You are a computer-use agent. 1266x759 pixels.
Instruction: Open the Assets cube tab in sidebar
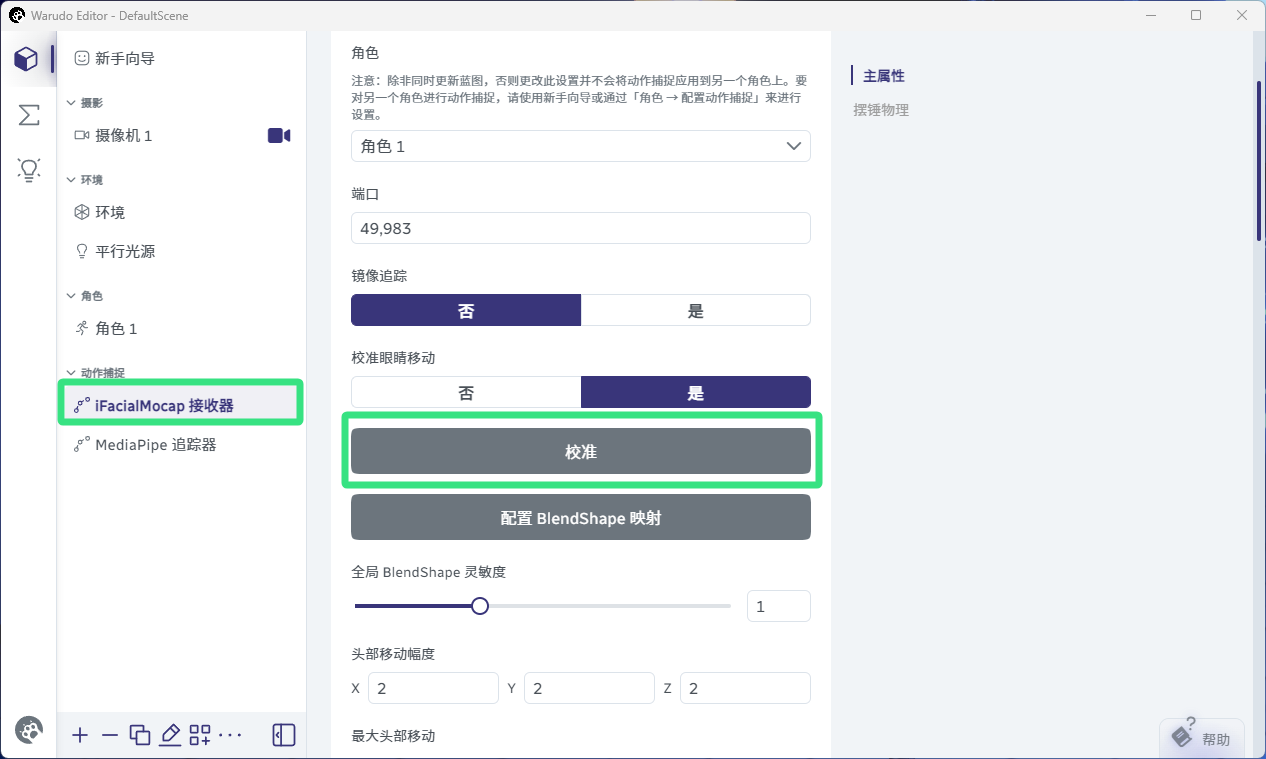[27, 59]
